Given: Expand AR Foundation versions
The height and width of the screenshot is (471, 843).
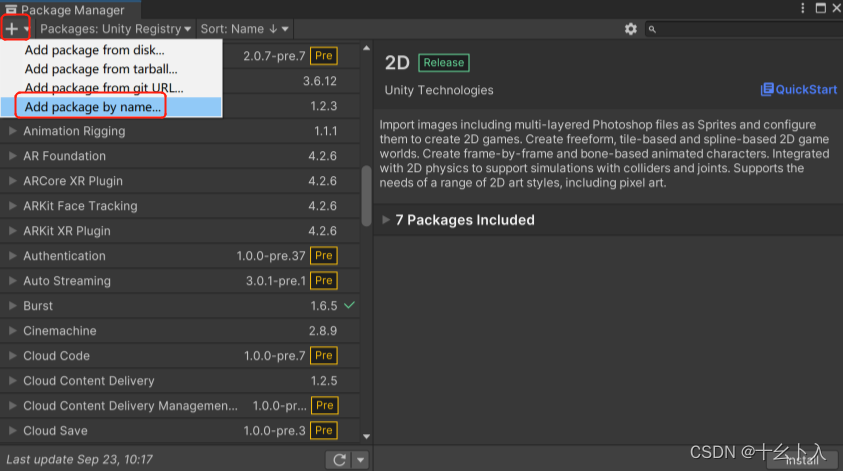Looking at the screenshot, I should click(x=12, y=156).
